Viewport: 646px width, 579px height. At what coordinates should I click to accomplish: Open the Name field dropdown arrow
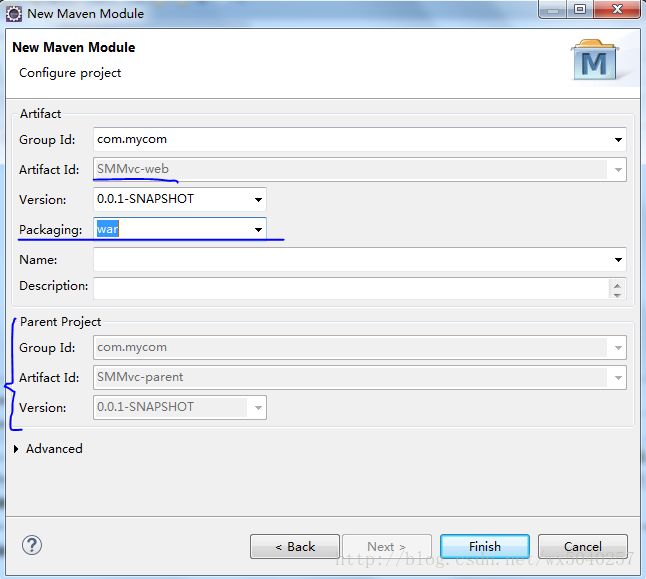click(x=618, y=260)
